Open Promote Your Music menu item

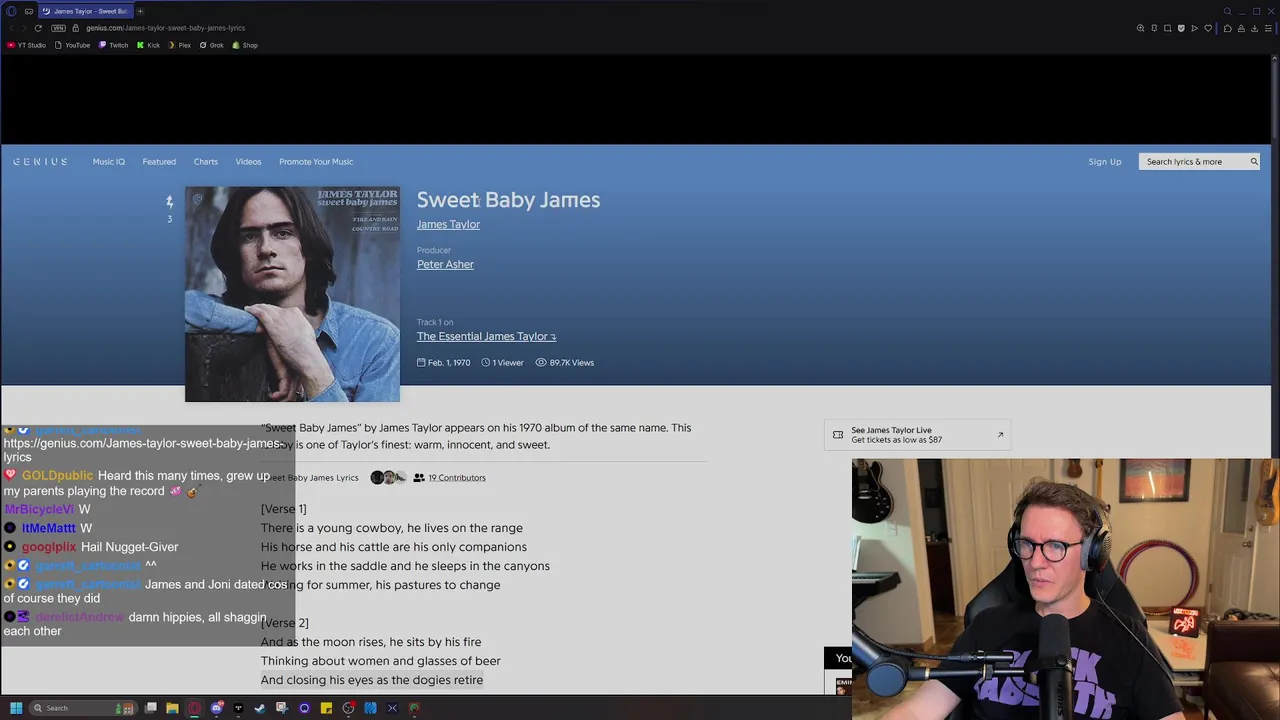tap(316, 161)
